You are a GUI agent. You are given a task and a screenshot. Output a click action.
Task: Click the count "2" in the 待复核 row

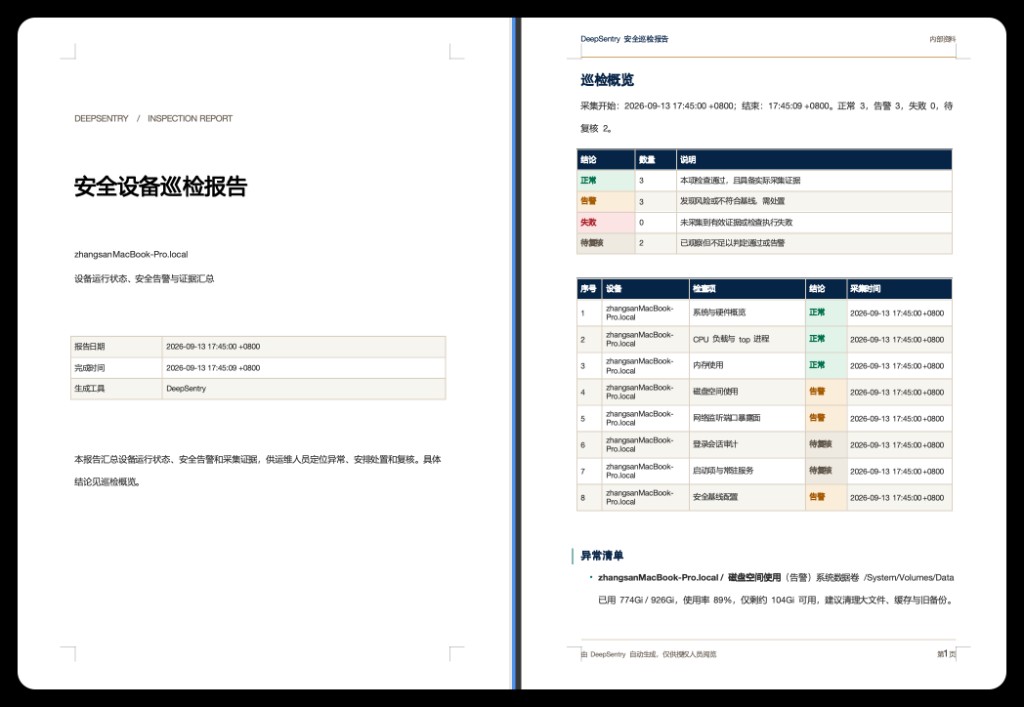coord(641,243)
